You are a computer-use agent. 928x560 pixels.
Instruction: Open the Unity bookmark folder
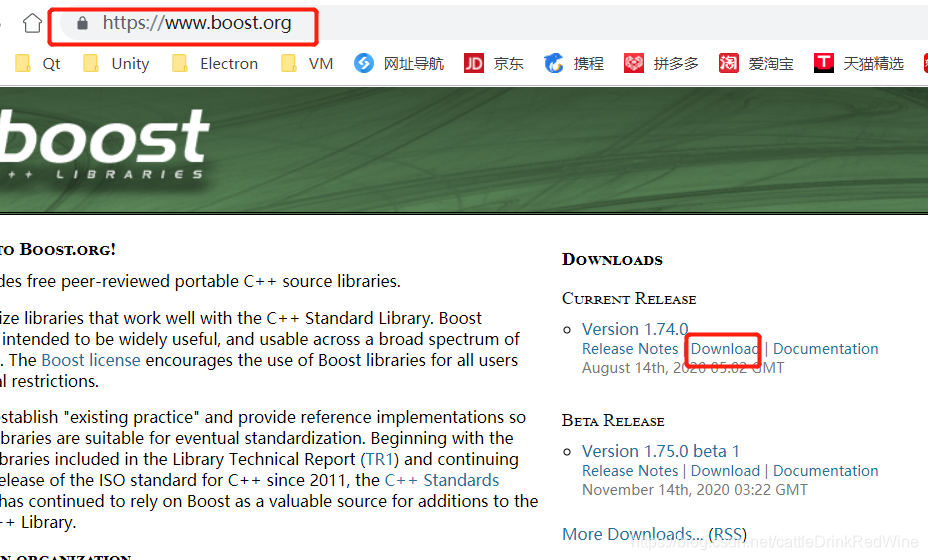click(117, 63)
